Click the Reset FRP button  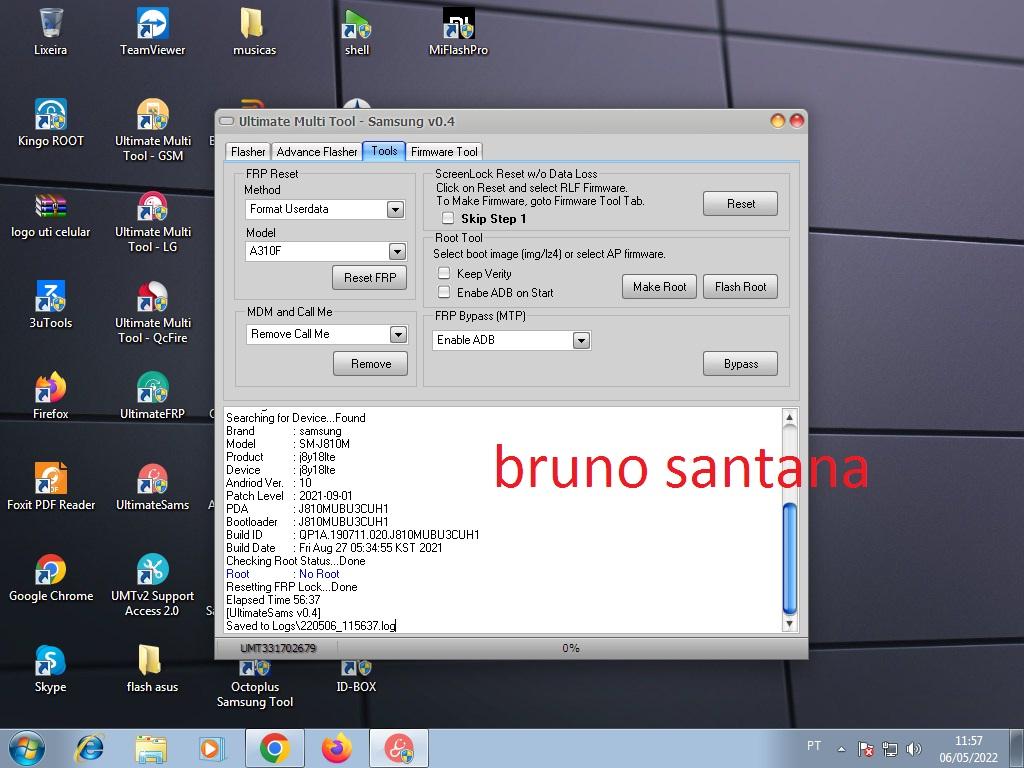pyautogui.click(x=370, y=278)
